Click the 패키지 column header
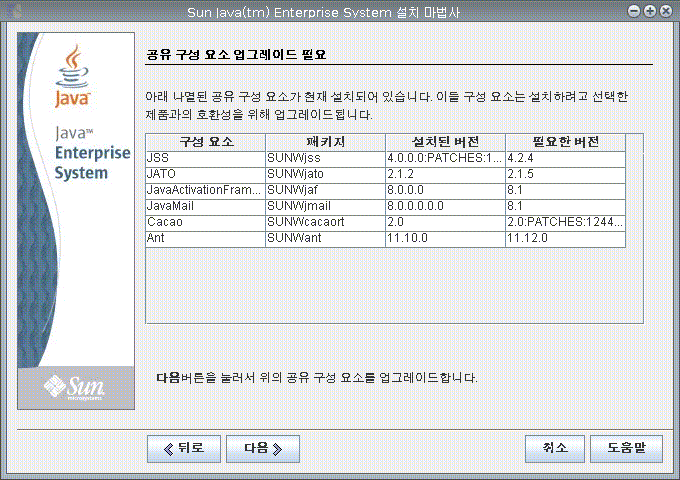 [x=325, y=142]
